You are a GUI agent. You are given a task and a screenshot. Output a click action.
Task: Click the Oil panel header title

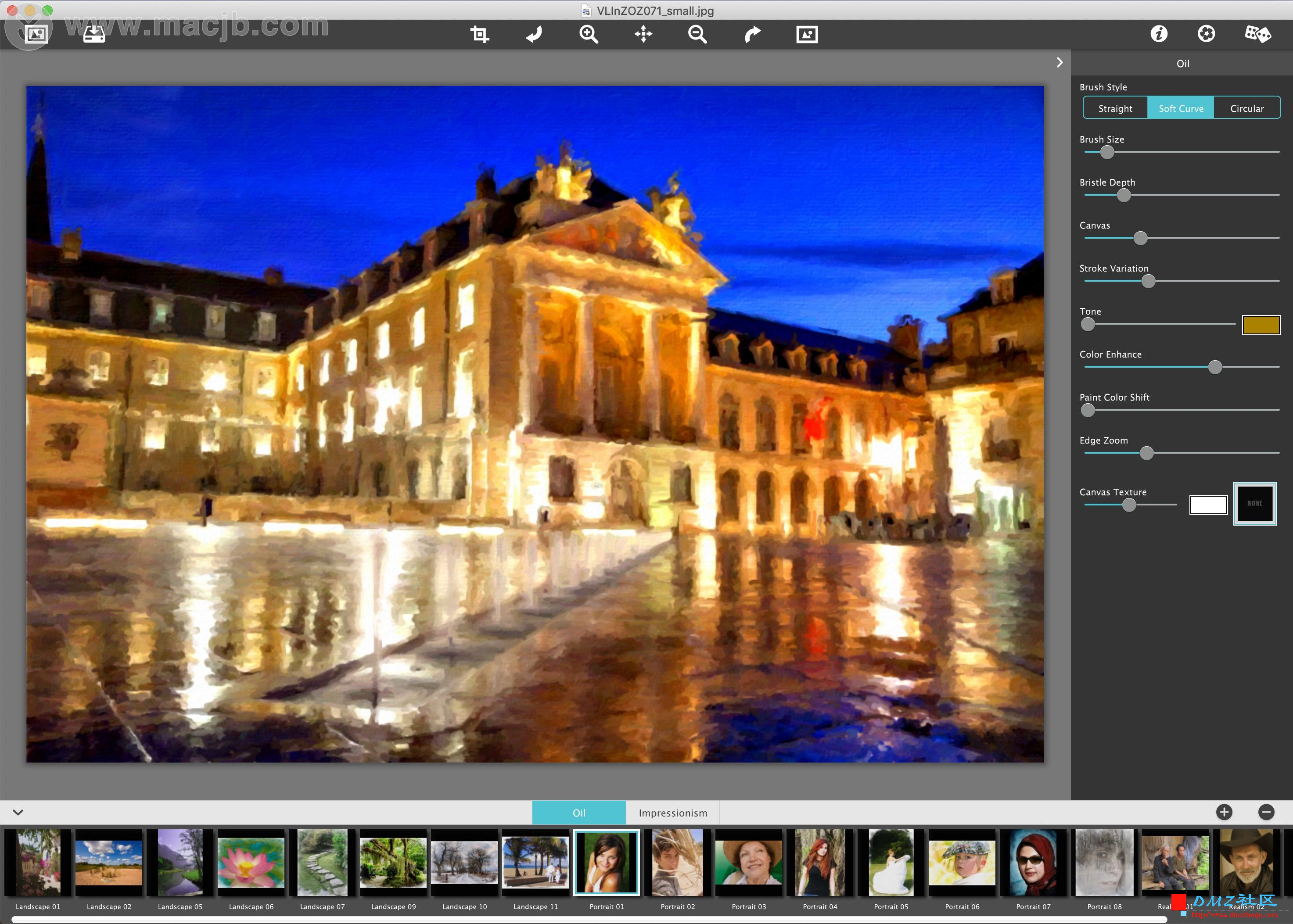[x=1182, y=64]
